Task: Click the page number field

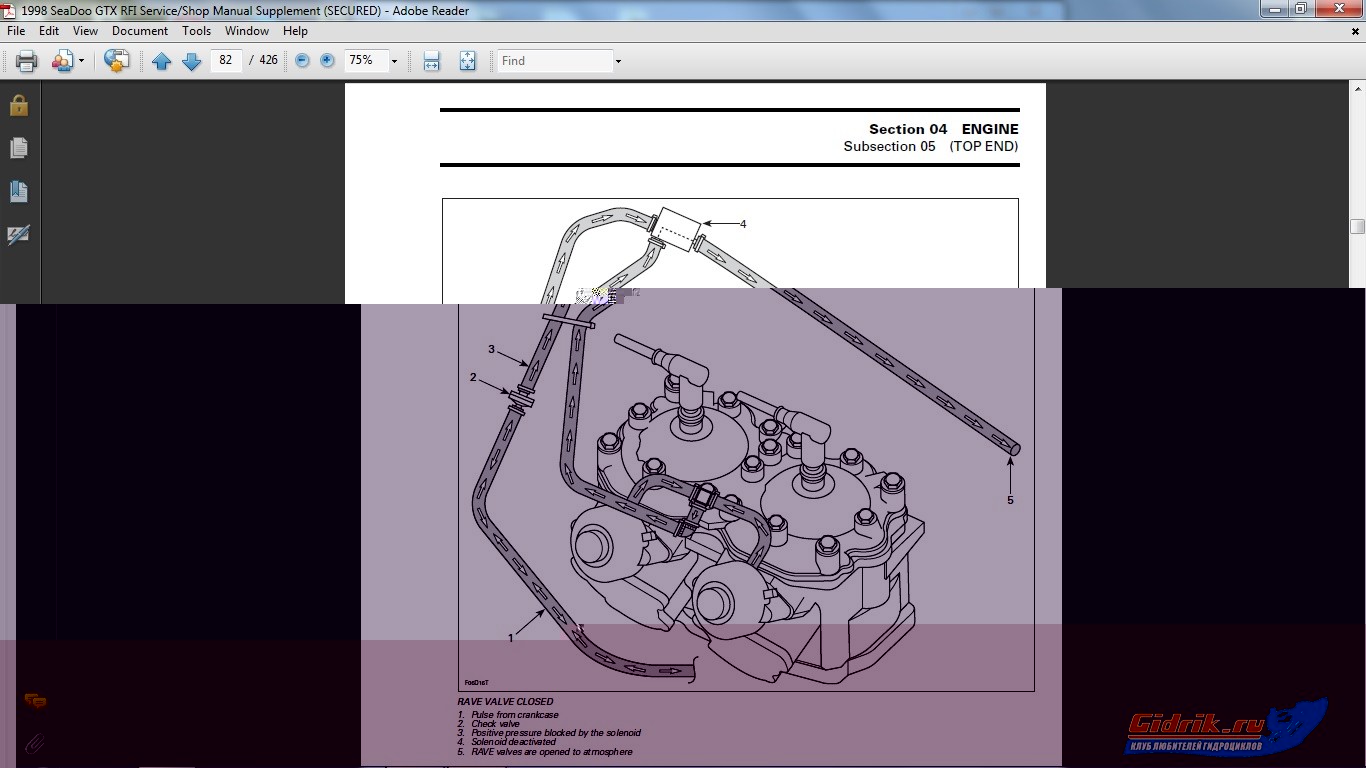Action: coord(226,61)
